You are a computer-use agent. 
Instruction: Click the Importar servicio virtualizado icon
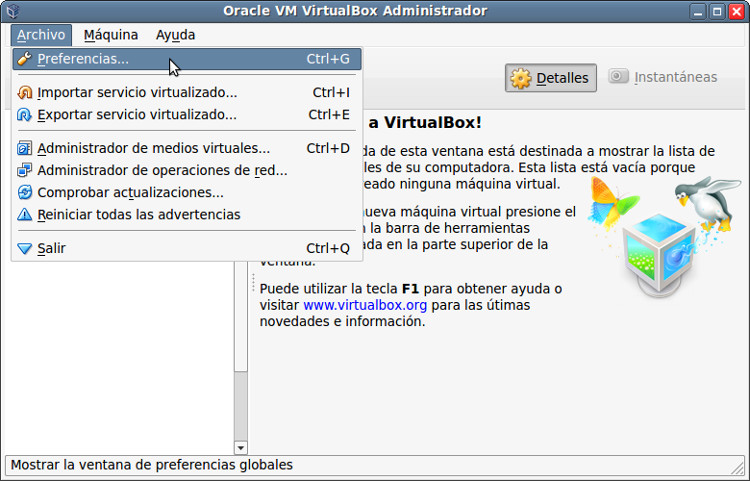click(x=24, y=92)
